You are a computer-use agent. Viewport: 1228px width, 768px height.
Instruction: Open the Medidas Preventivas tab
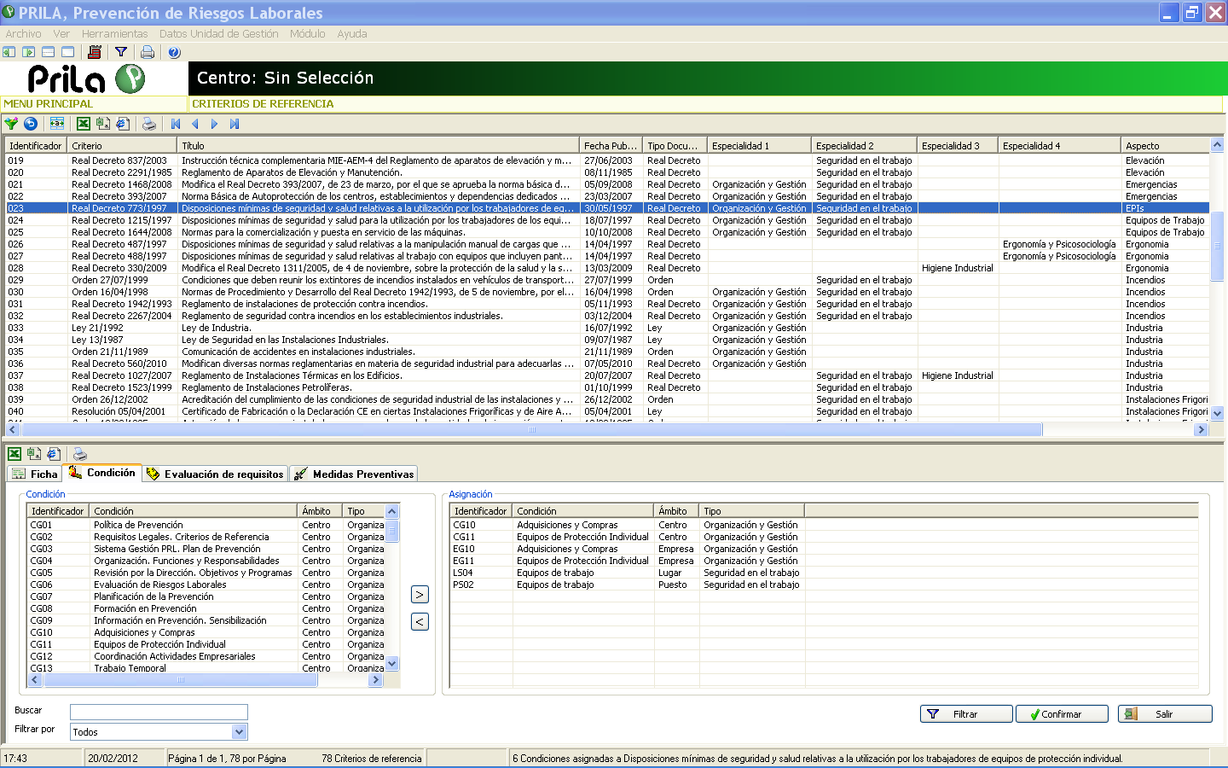pyautogui.click(x=354, y=474)
